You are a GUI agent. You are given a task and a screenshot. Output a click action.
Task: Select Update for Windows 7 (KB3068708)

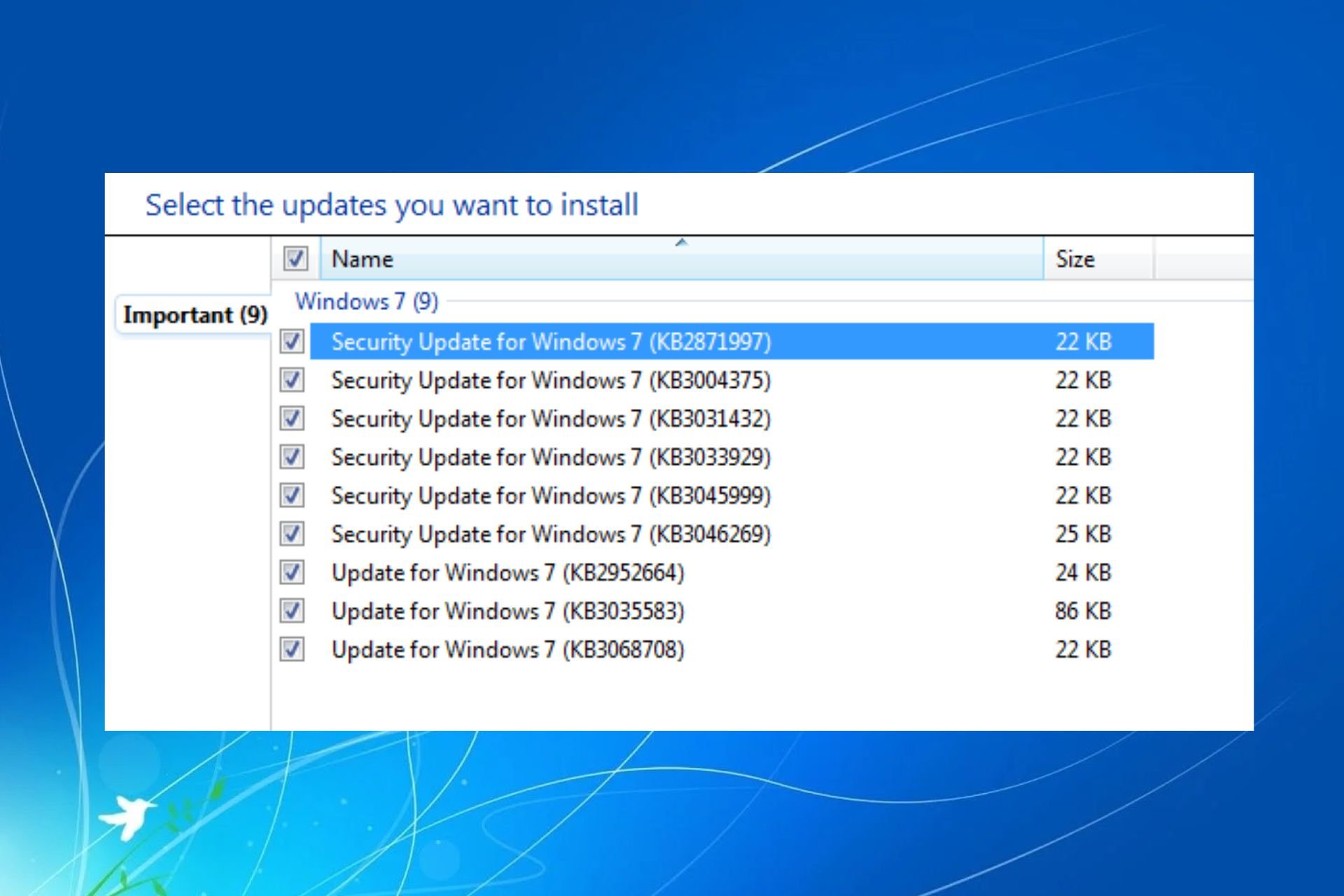(507, 650)
